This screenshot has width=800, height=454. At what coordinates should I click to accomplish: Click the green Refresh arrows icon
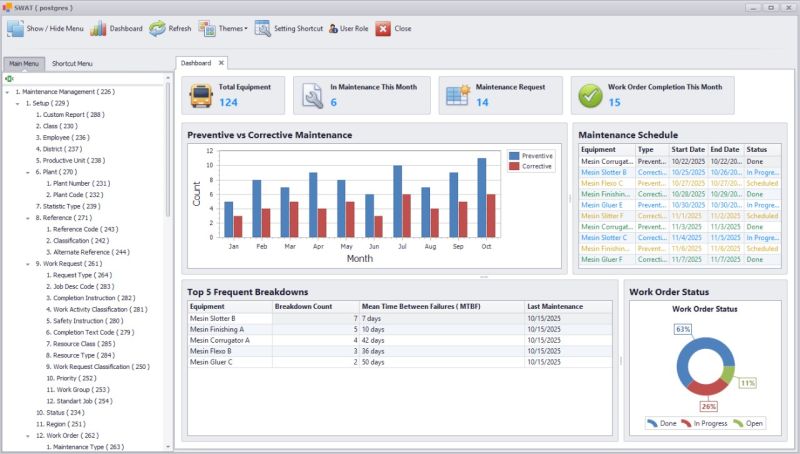pyautogui.click(x=157, y=29)
